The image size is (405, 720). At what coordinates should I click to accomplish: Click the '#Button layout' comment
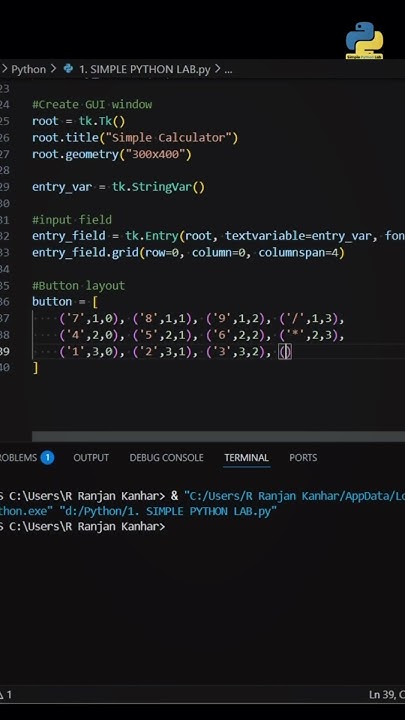[x=79, y=286]
